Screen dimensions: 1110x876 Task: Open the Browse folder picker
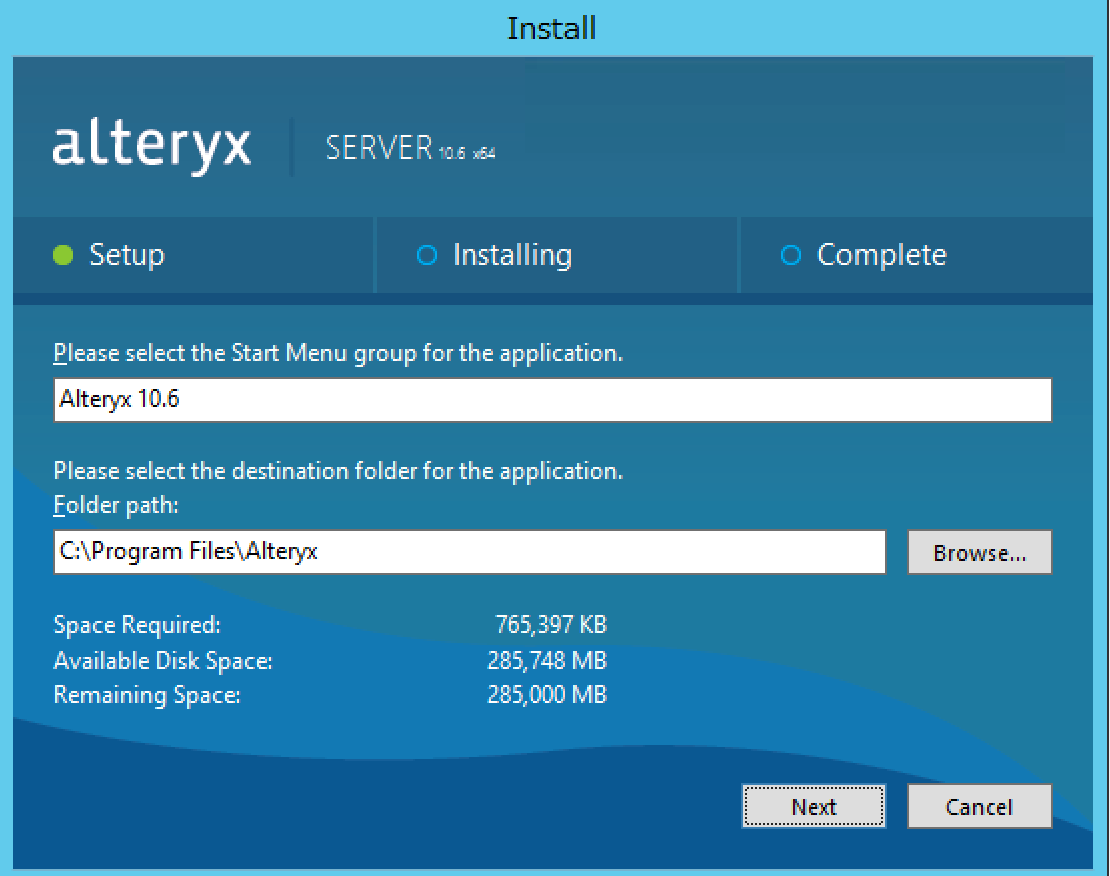tap(979, 551)
